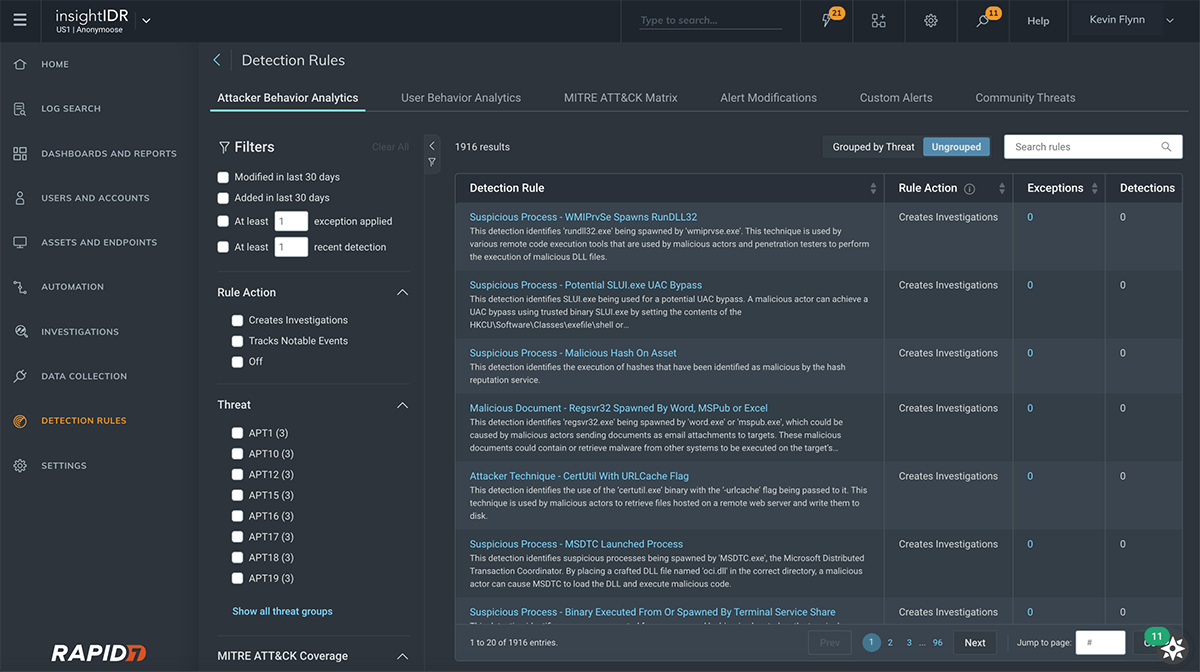Open the top bar gear settings icon
The width and height of the screenshot is (1200, 672).
(x=931, y=20)
